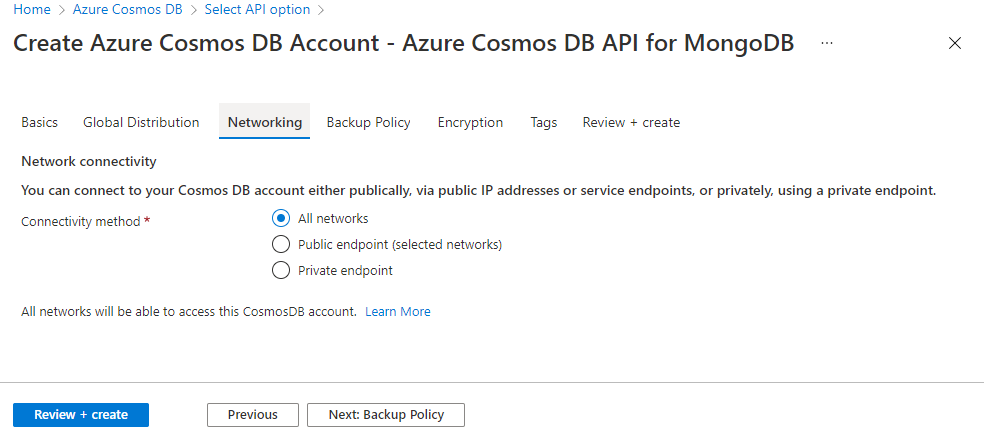The height and width of the screenshot is (445, 984).
Task: Select the Private endpoint radio option
Action: (x=281, y=271)
